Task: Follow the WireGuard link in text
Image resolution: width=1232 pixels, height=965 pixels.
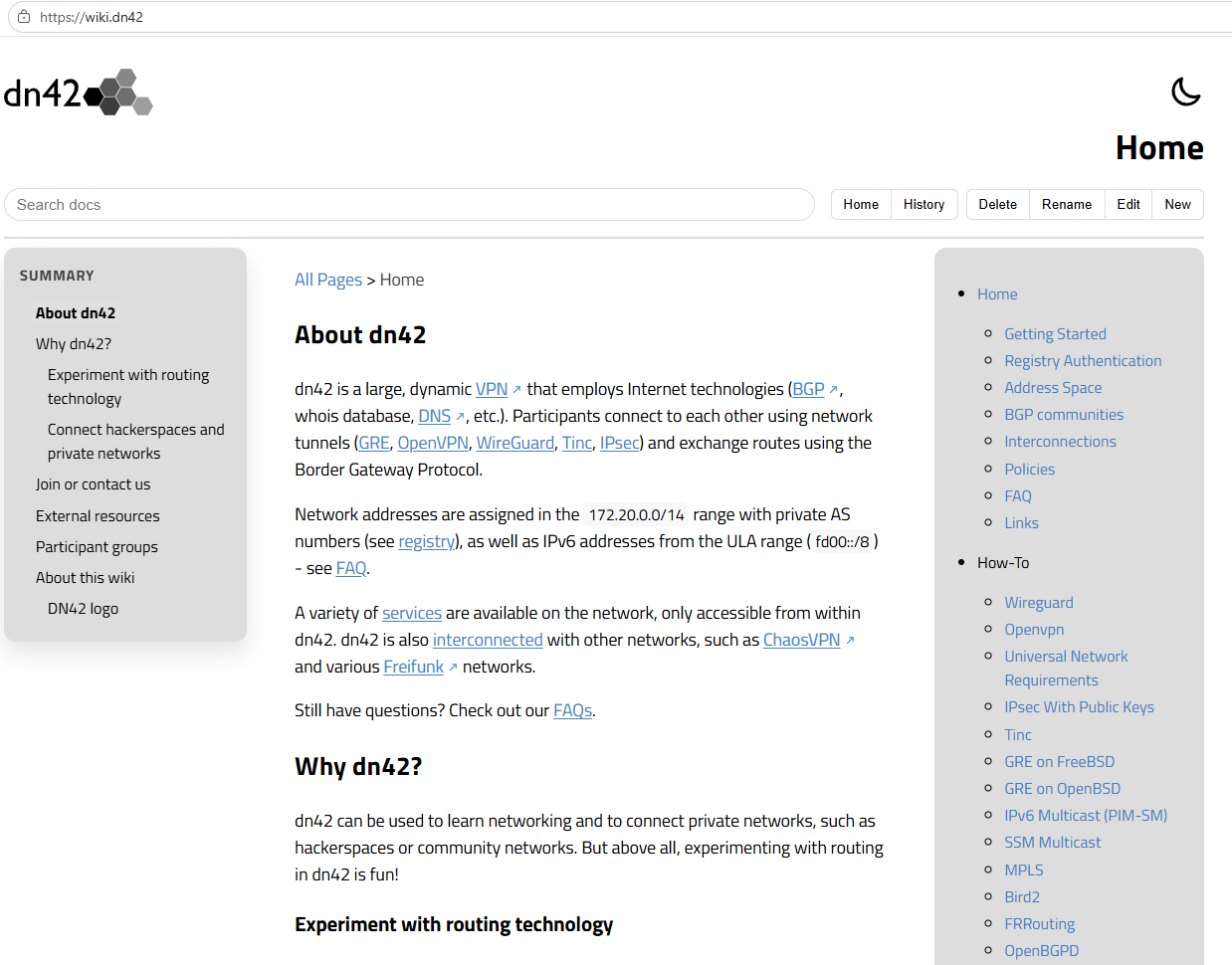Action: pyautogui.click(x=515, y=443)
